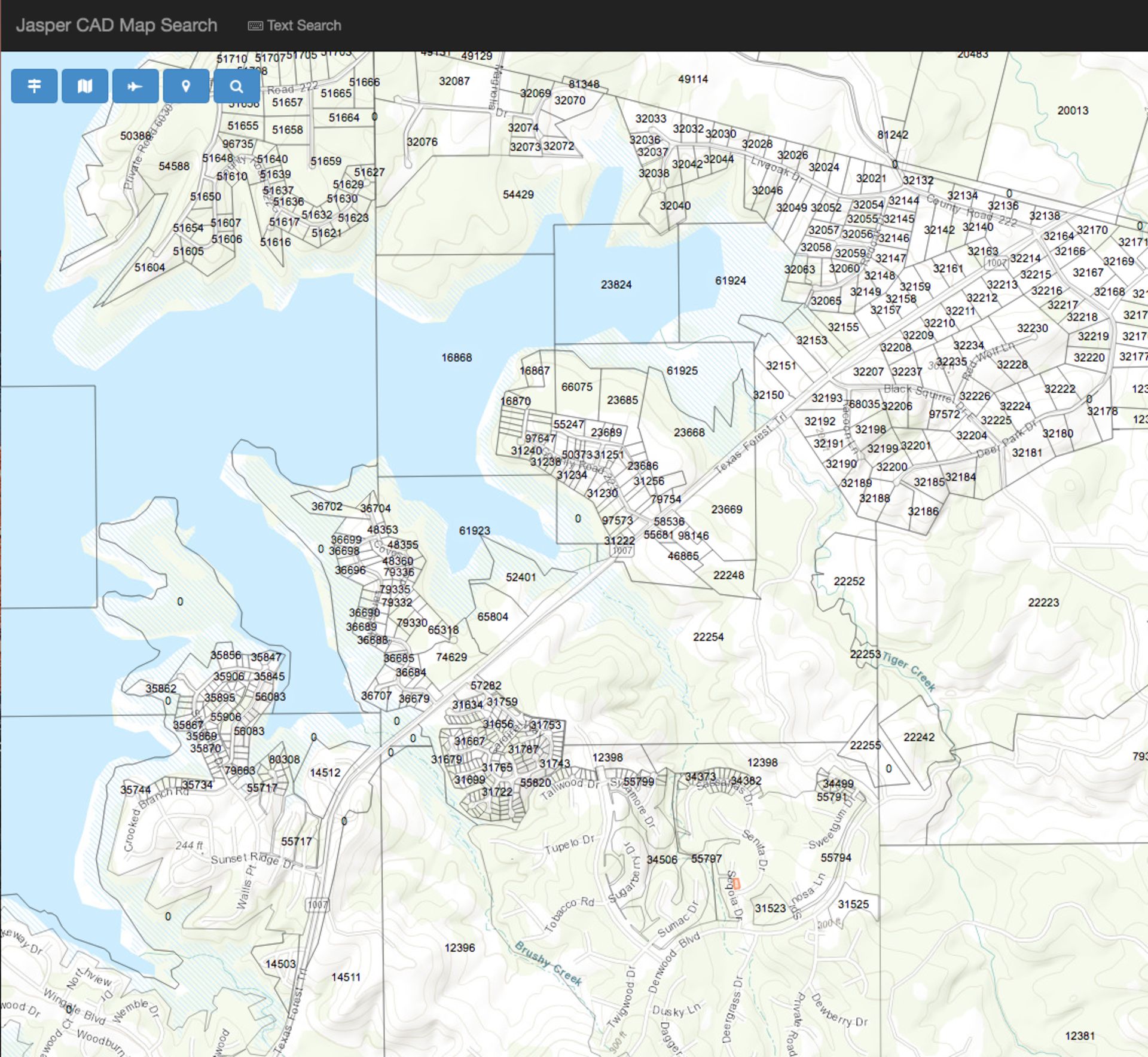Select parcel 35744

pos(136,790)
